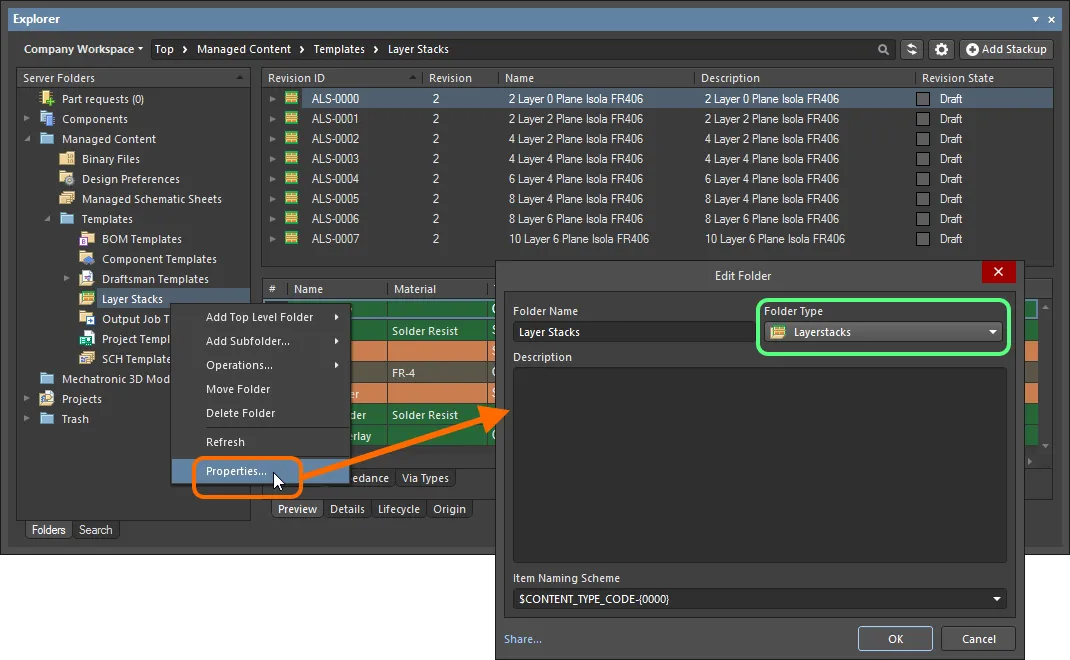Choose Delete Folder from context menu
This screenshot has width=1070, height=660.
(240, 413)
